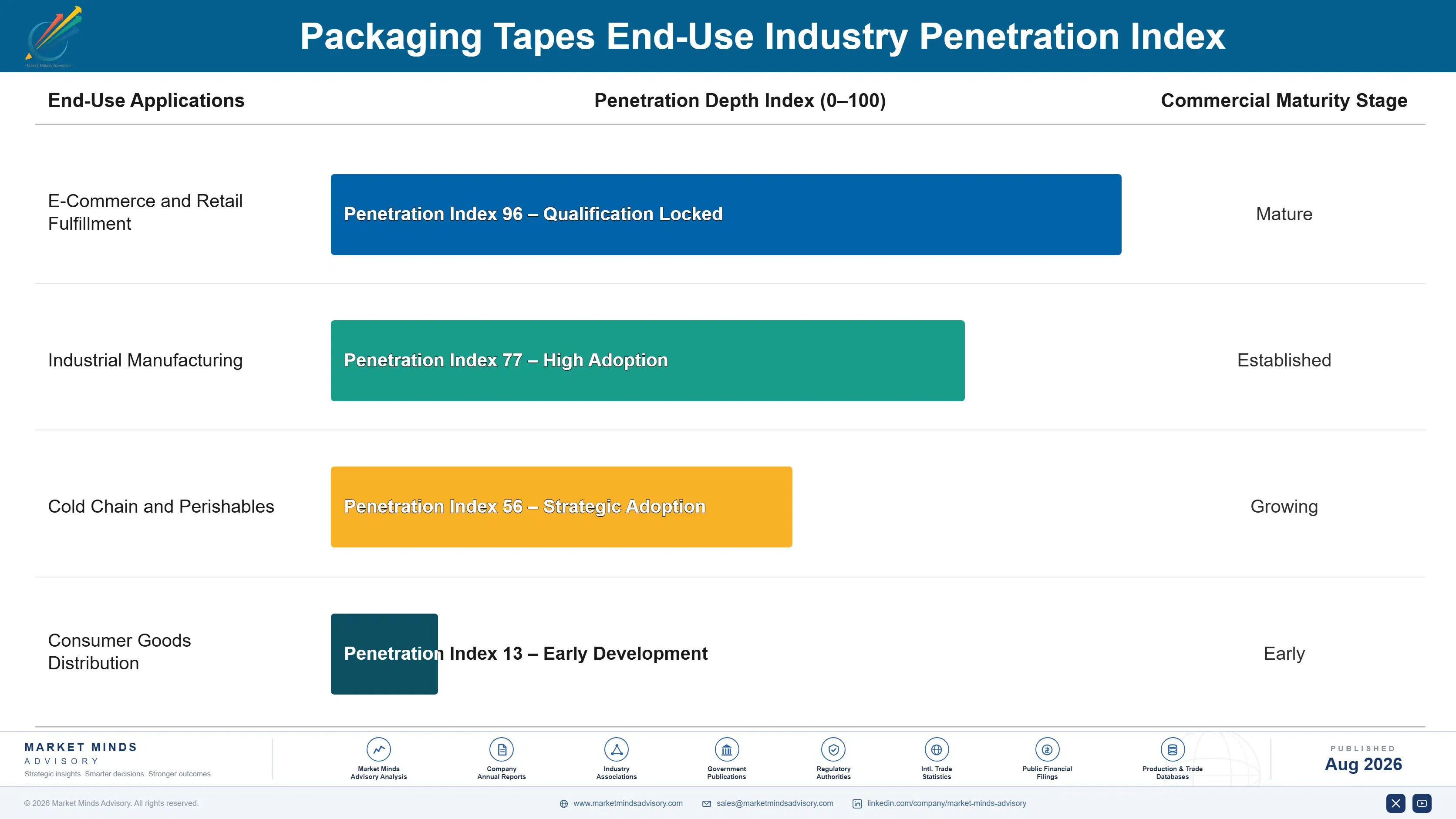The image size is (1456, 819).
Task: Click the Aug 2026 published date
Action: tap(1363, 764)
